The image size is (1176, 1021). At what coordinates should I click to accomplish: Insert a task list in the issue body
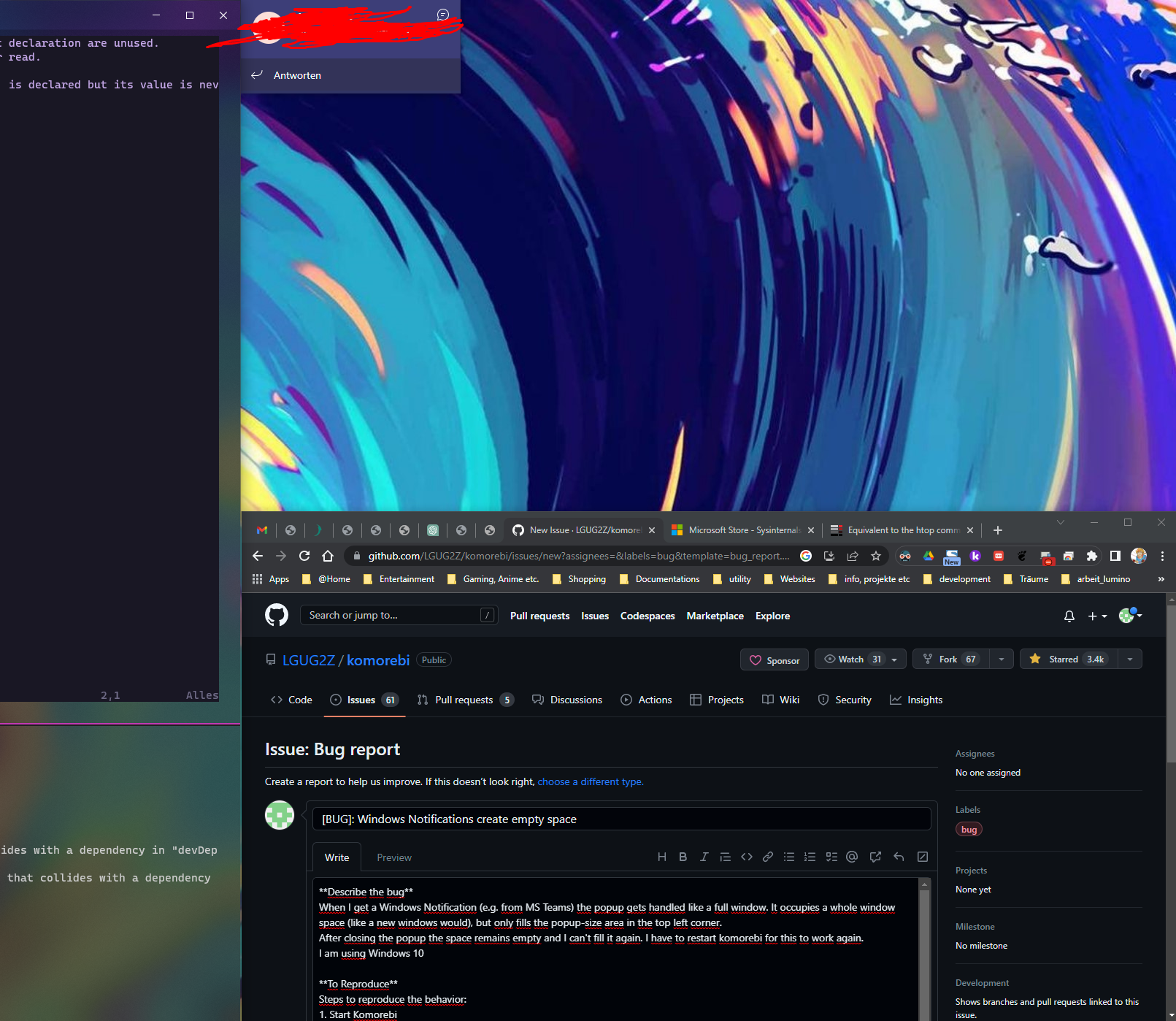coord(831,857)
